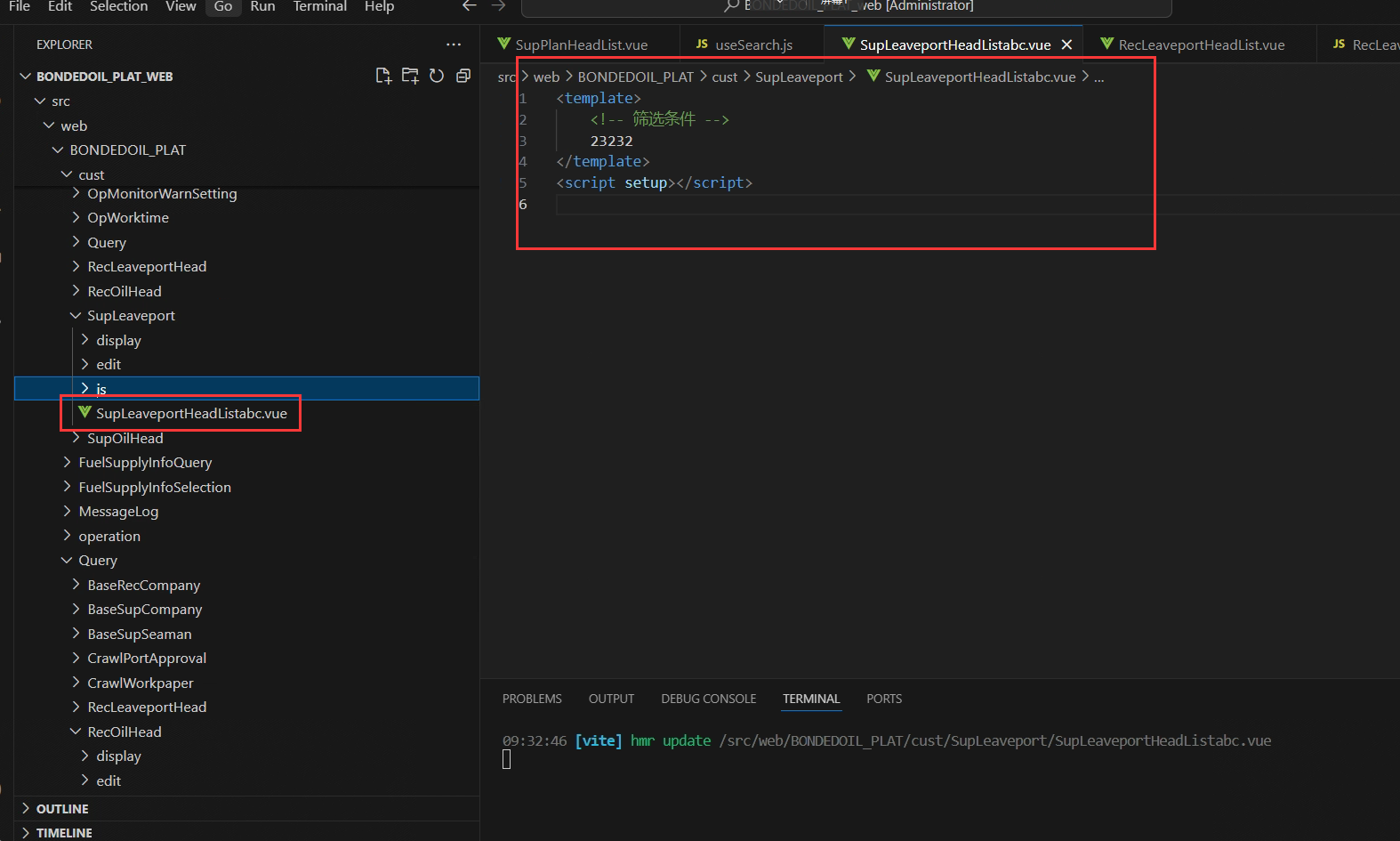Image resolution: width=1400 pixels, height=841 pixels.
Task: Expand the FuelSupplyInfoQuery folder
Action: 247,462
